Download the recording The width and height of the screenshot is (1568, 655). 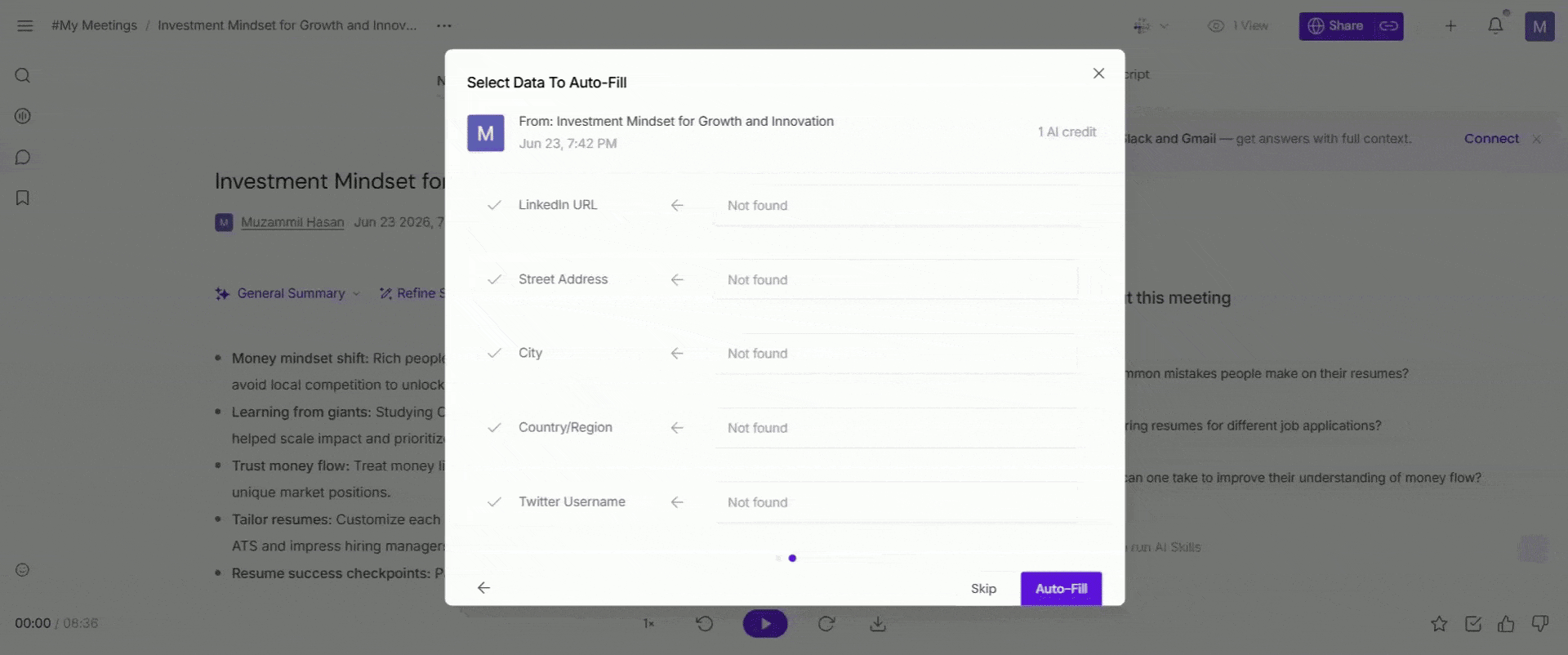tap(878, 624)
